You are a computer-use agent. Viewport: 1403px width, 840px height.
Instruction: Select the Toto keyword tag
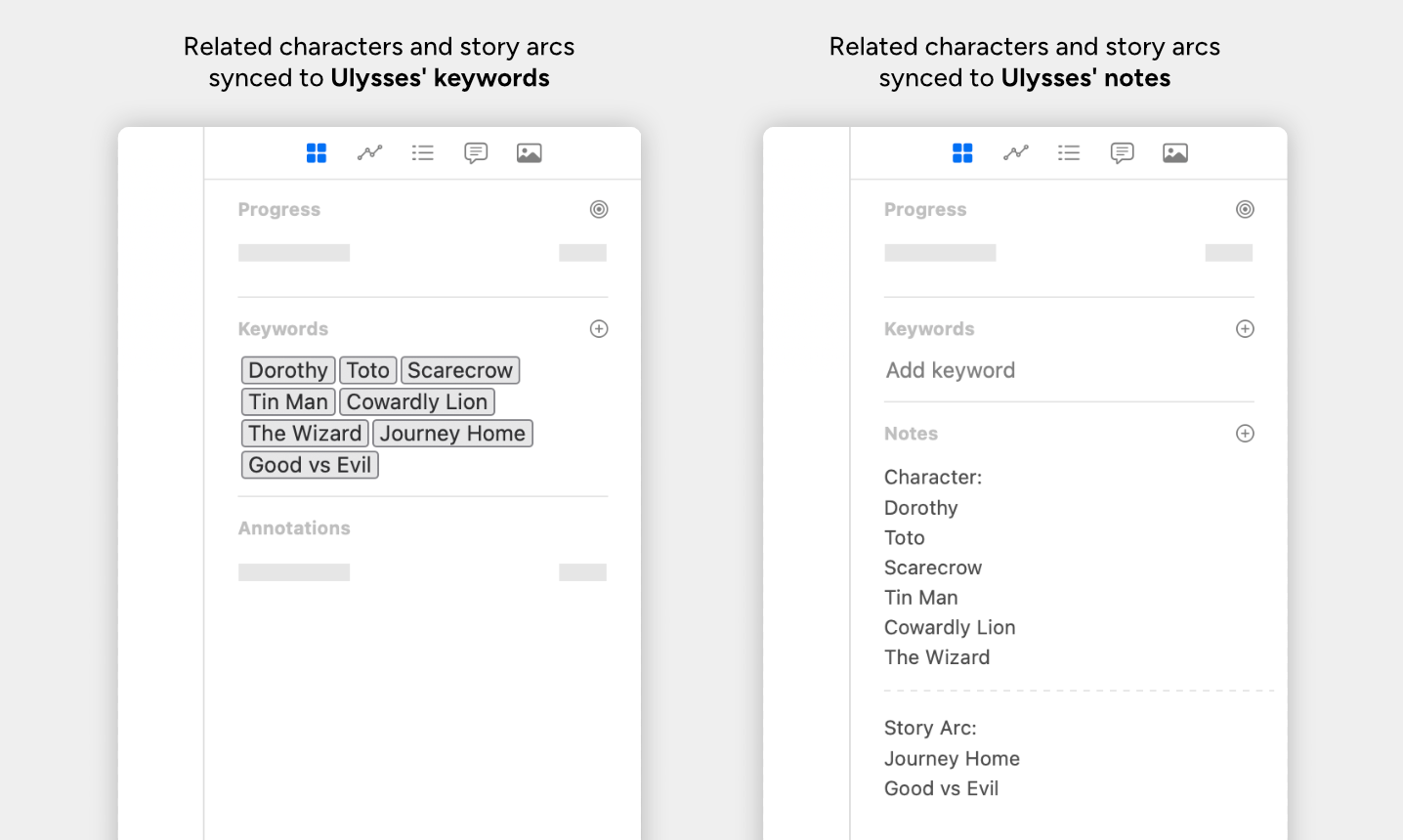coord(368,370)
